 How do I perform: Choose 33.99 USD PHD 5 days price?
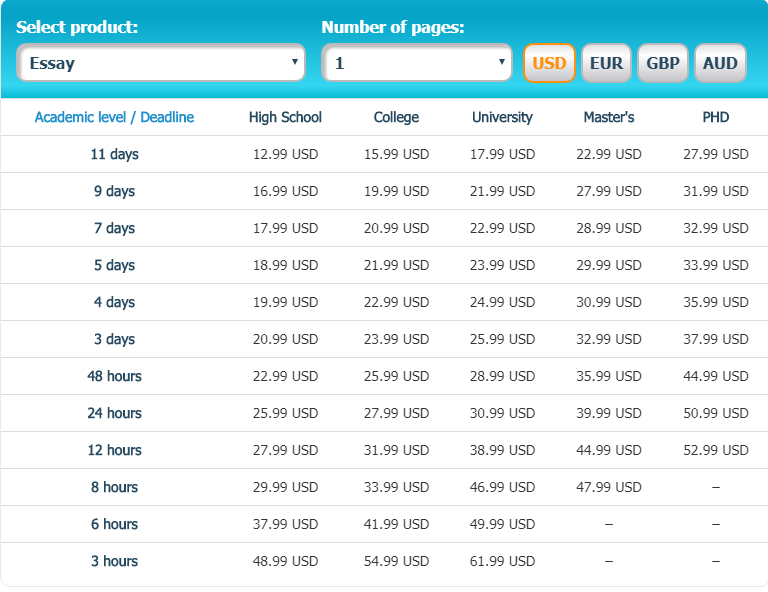point(716,265)
